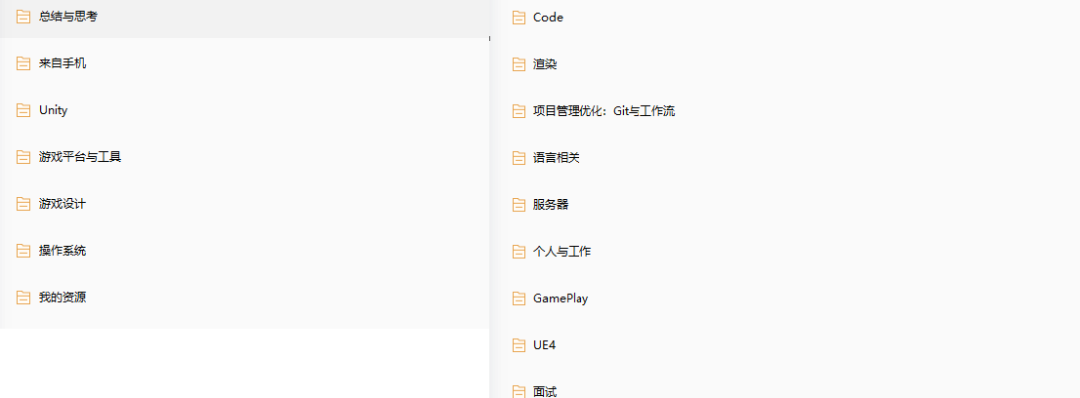The image size is (1080, 398).
Task: Click the folder icon beside 总结与思考
Action: pos(23,17)
